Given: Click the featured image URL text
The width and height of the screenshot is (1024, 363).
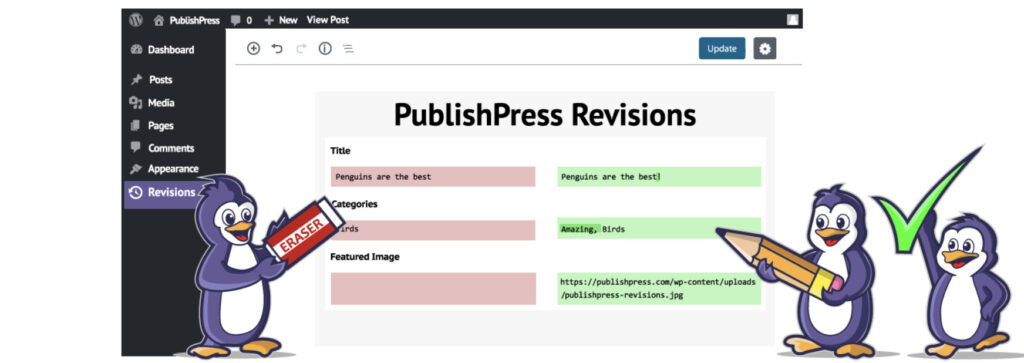Looking at the screenshot, I should (658, 289).
